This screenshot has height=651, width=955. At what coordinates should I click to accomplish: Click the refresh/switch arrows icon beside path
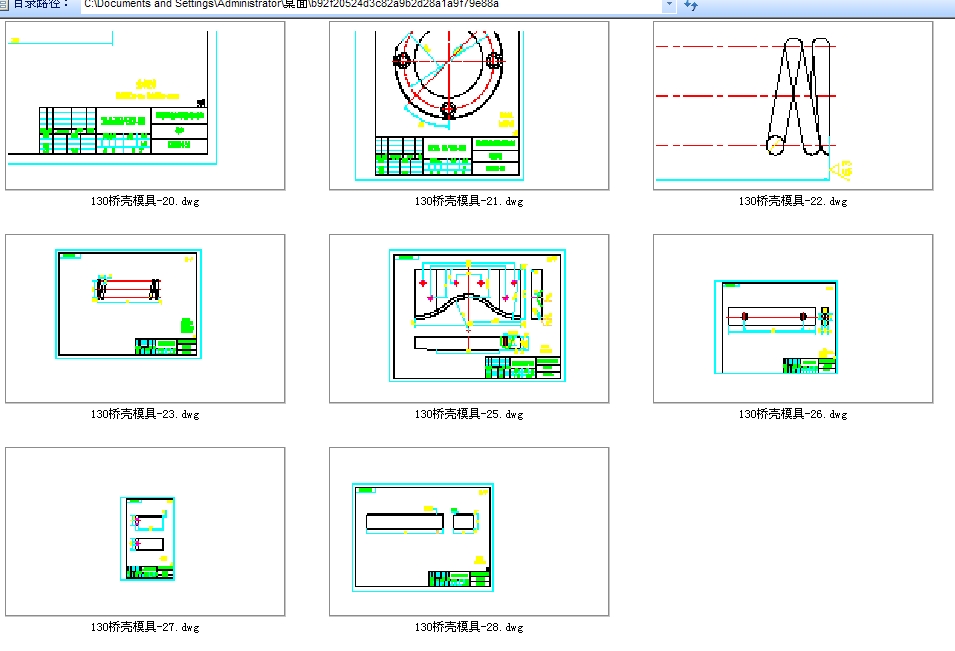tap(691, 5)
